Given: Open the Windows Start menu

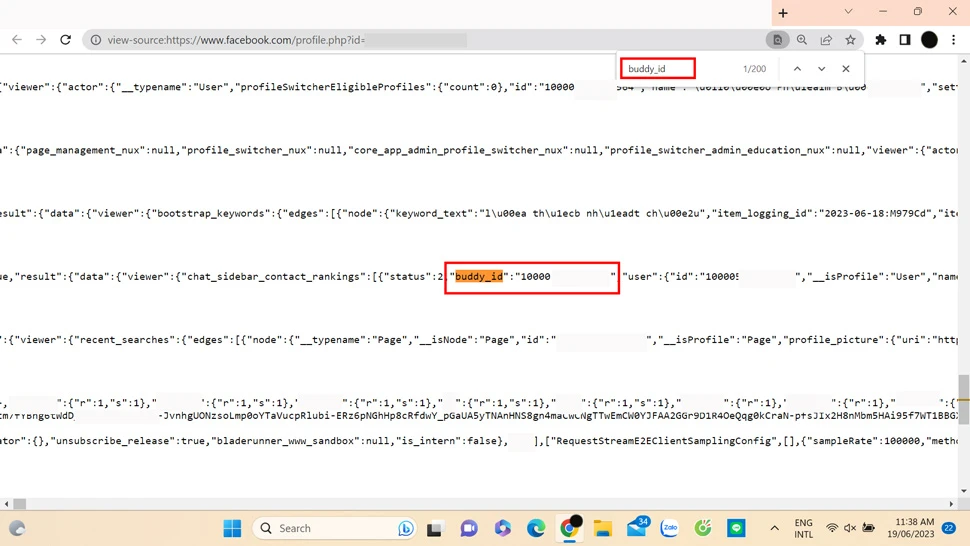Looking at the screenshot, I should (232, 528).
